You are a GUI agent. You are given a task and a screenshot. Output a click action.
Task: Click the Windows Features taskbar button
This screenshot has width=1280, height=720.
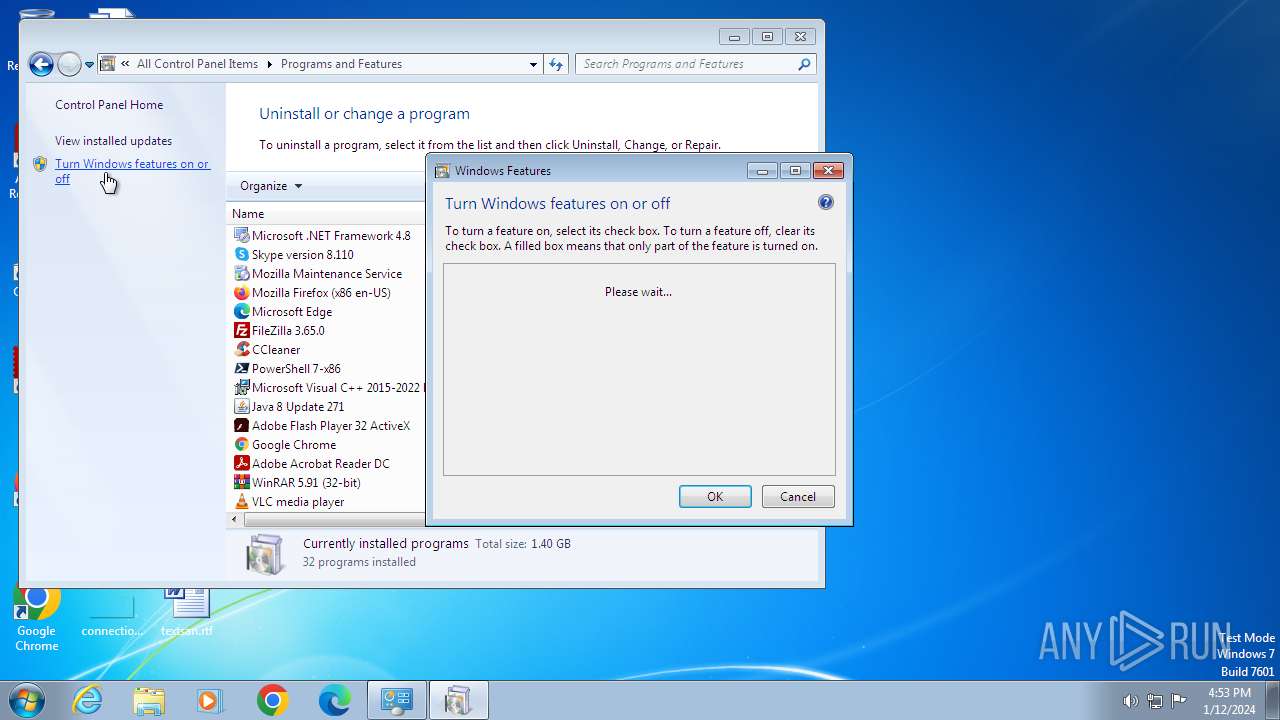(x=459, y=700)
